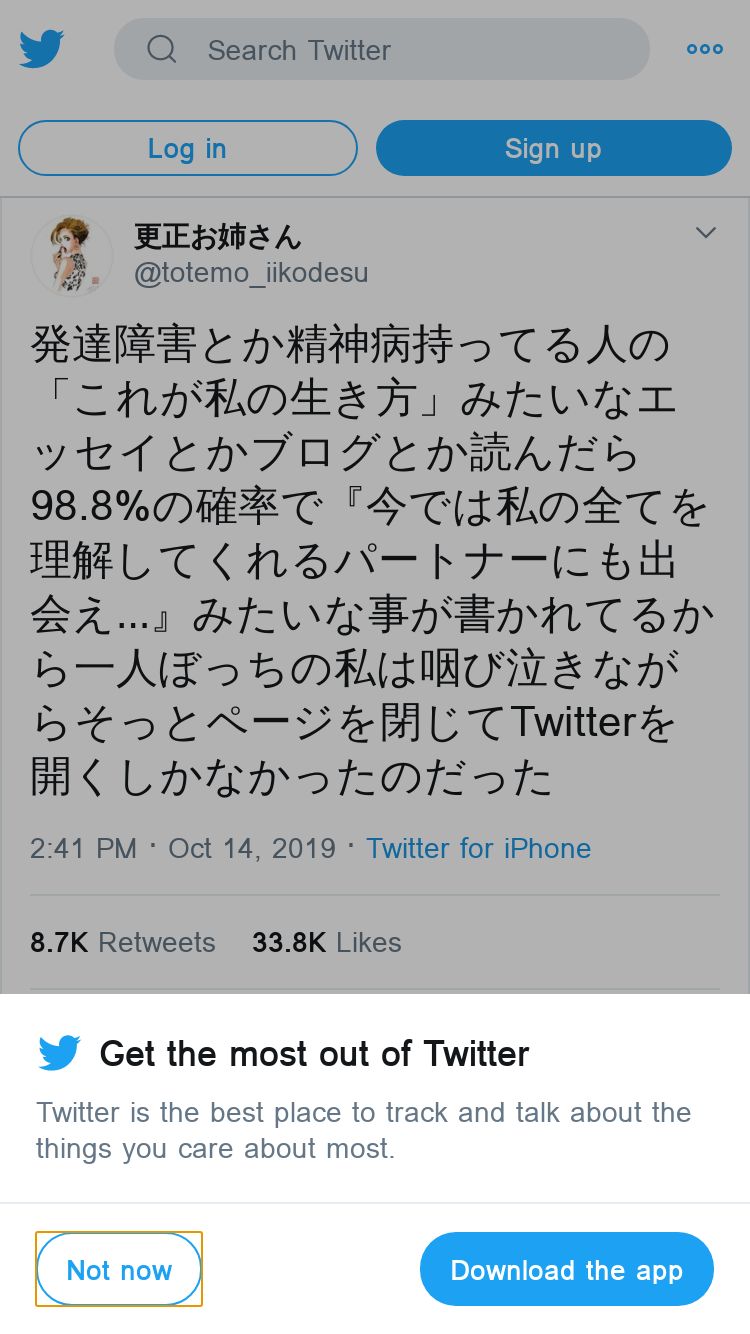Screen dimensions: 750x1334
Task: Click the magnifier icon in search bar
Action: pyautogui.click(x=161, y=49)
